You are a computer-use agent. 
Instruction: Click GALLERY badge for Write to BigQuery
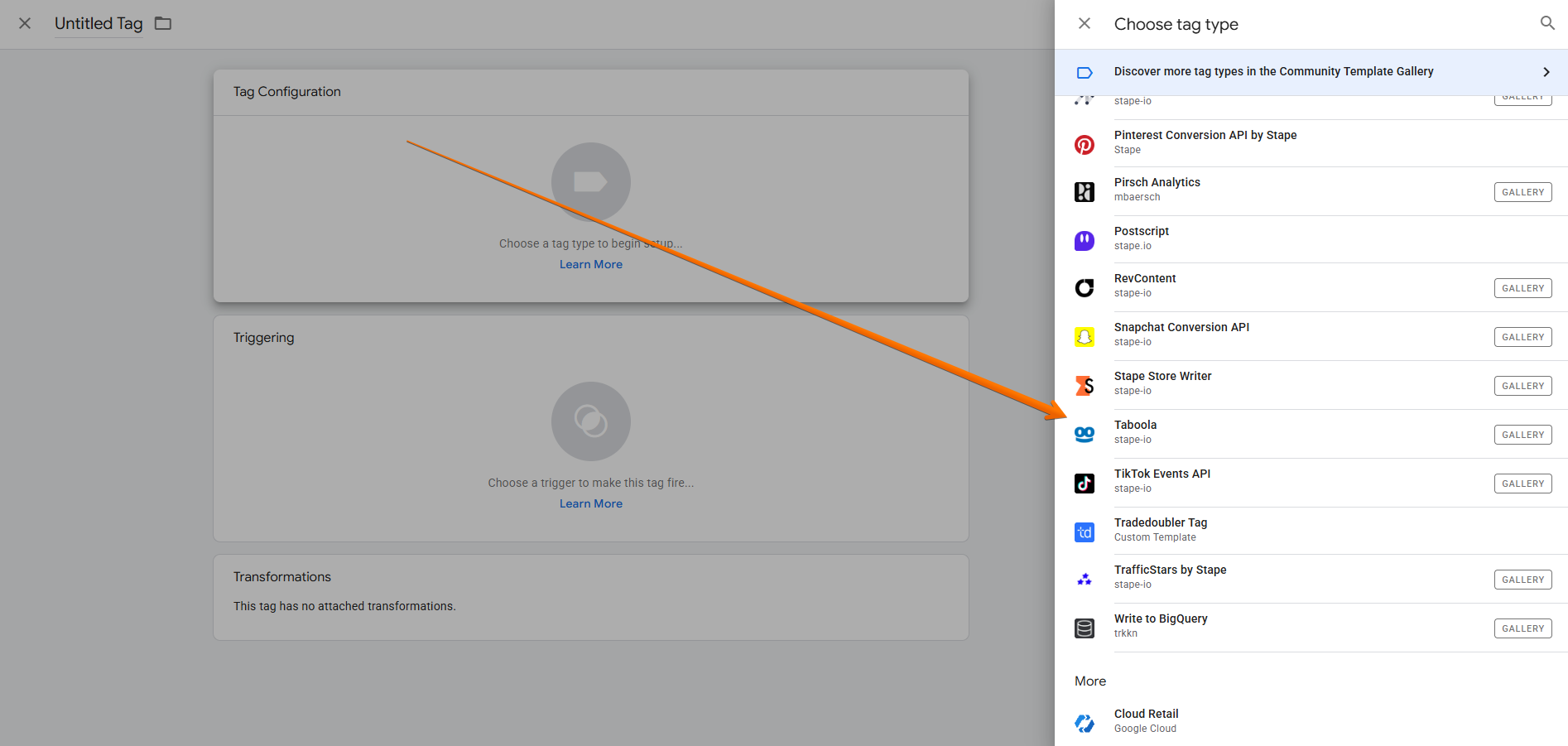point(1523,628)
